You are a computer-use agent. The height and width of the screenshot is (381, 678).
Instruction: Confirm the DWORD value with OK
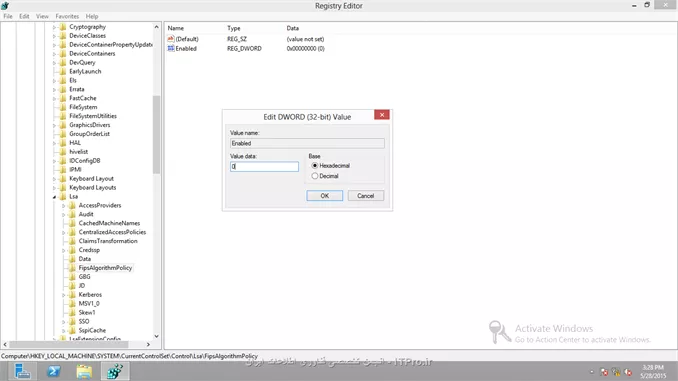click(325, 196)
